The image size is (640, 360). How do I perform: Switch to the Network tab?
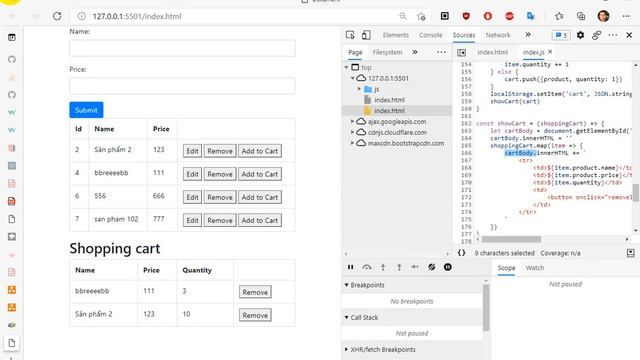[498, 35]
